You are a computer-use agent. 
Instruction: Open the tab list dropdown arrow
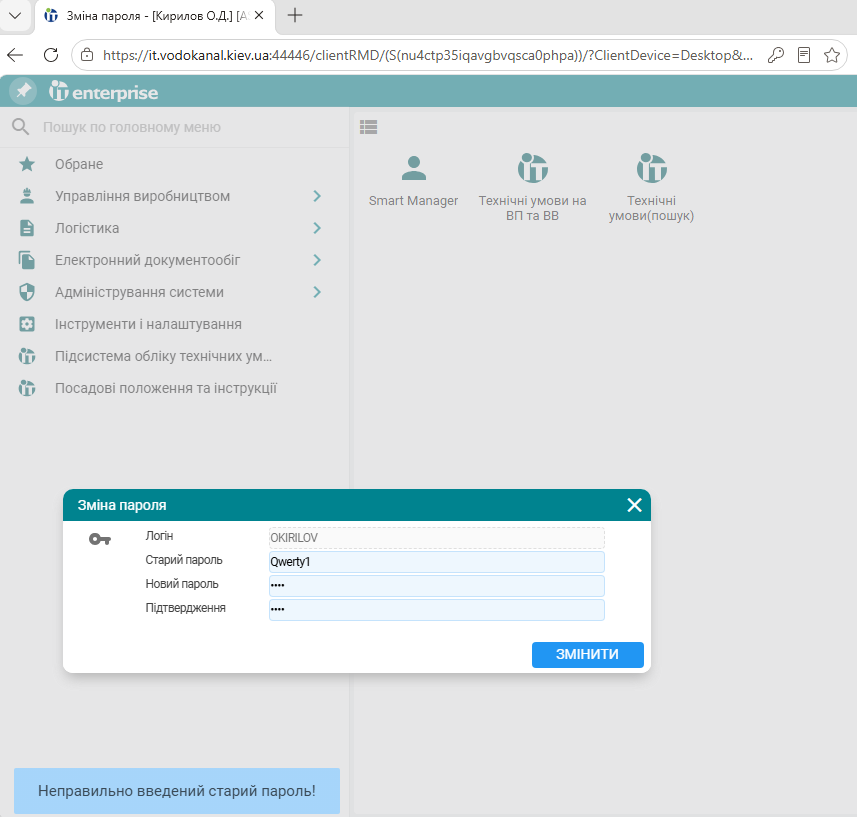tap(15, 15)
